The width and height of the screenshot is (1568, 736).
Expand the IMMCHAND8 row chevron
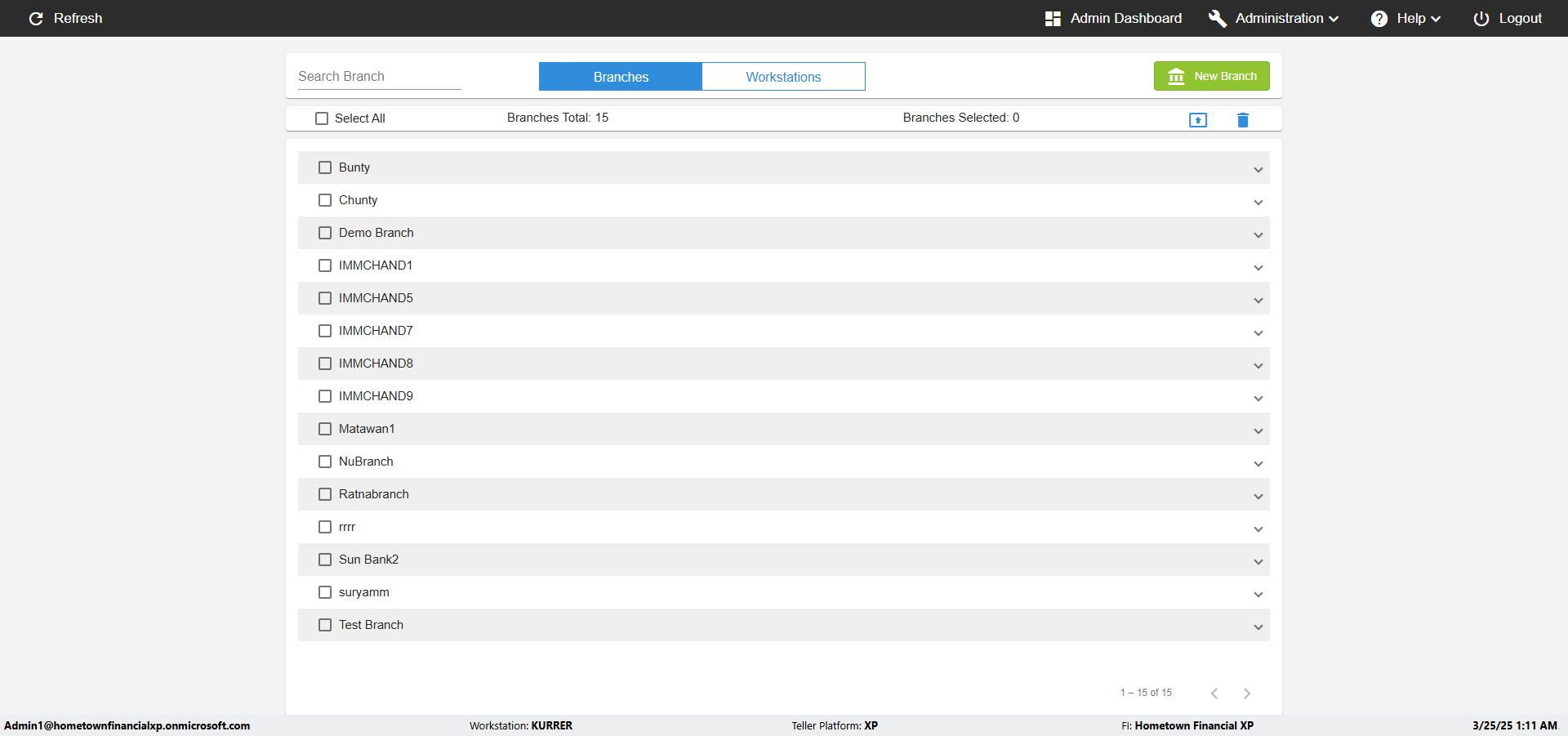coord(1258,366)
